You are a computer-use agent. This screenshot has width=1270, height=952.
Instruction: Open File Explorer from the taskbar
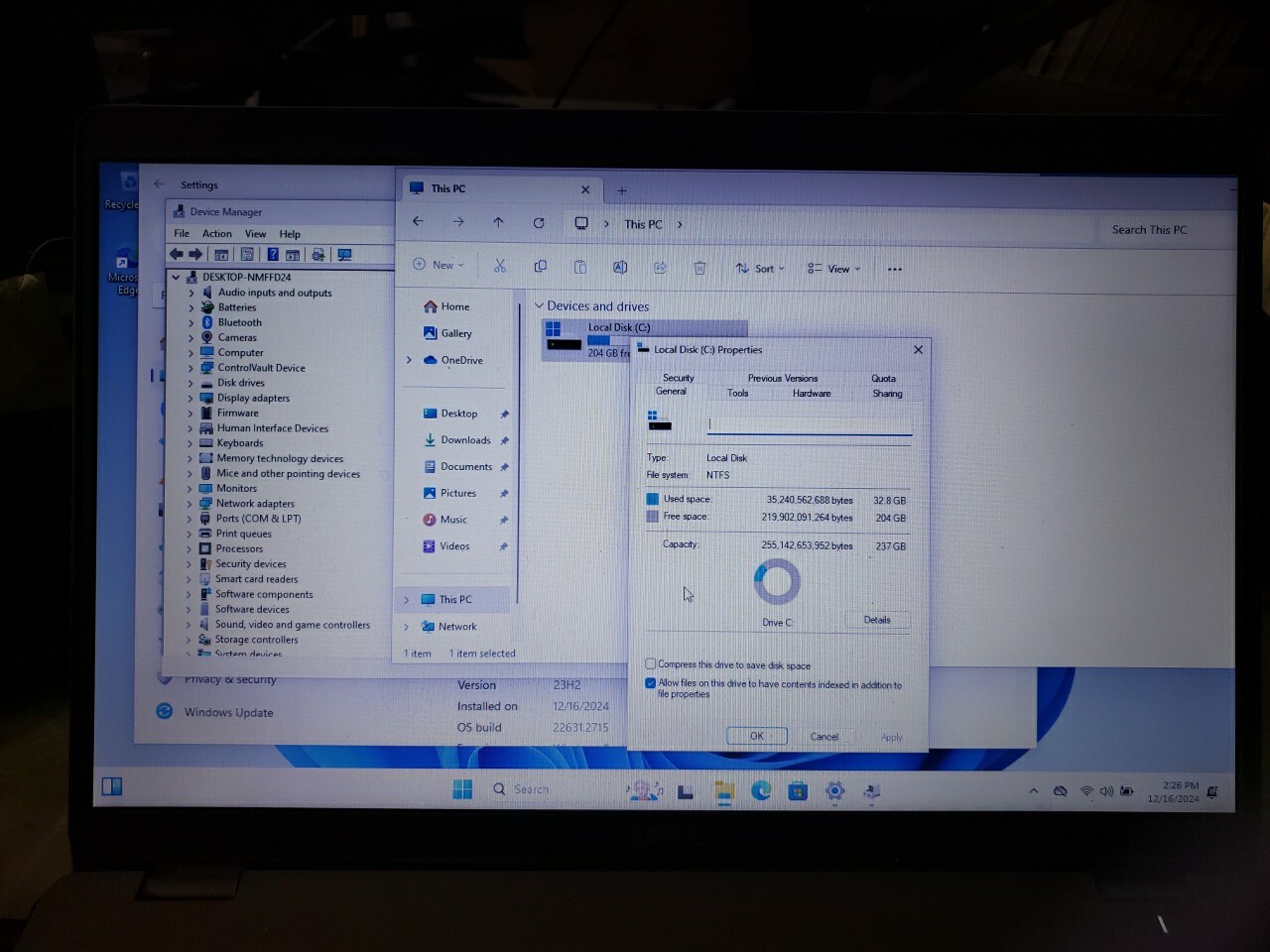pos(724,790)
